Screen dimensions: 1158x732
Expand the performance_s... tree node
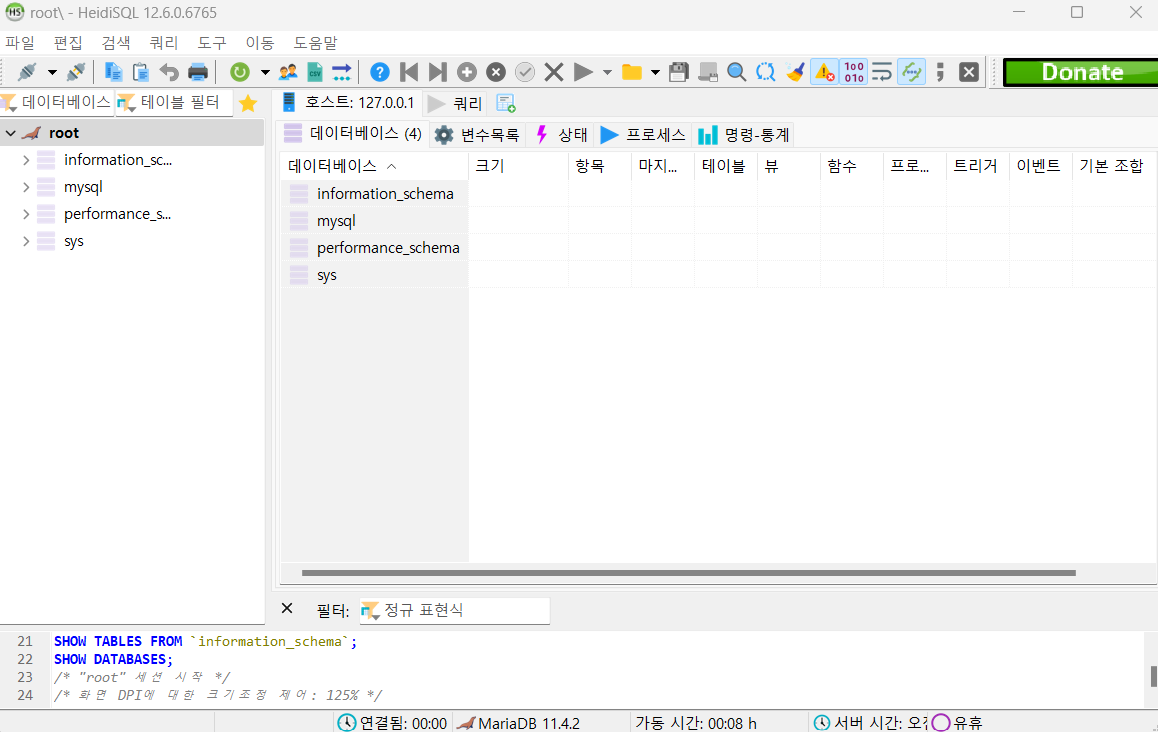point(26,214)
